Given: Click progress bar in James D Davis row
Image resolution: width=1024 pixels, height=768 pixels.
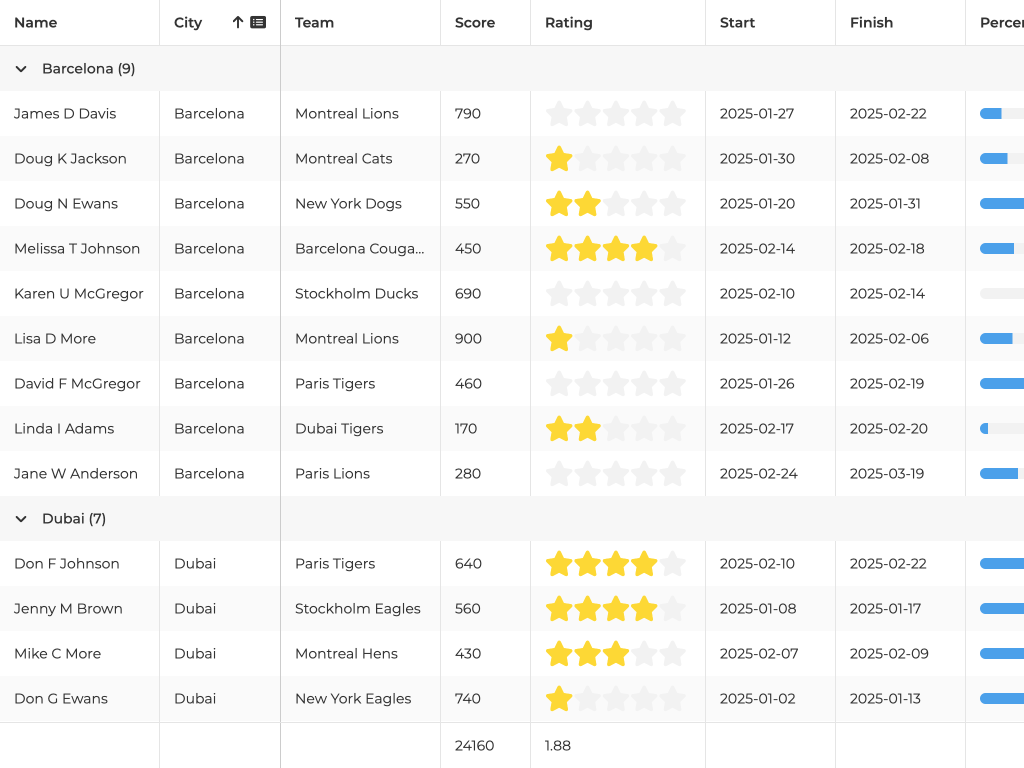Looking at the screenshot, I should coord(1001,114).
